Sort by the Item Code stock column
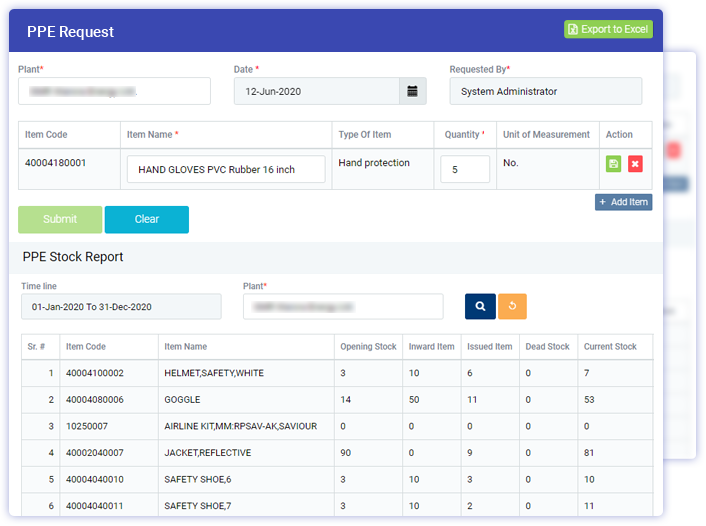The height and width of the screenshot is (526, 706). click(x=86, y=347)
